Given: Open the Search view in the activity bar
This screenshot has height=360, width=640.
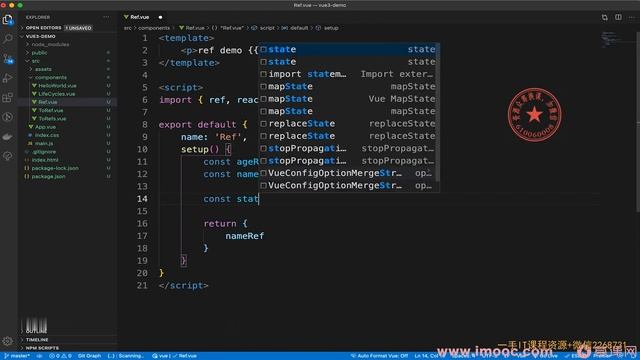Looking at the screenshot, I should pyautogui.click(x=8, y=39).
